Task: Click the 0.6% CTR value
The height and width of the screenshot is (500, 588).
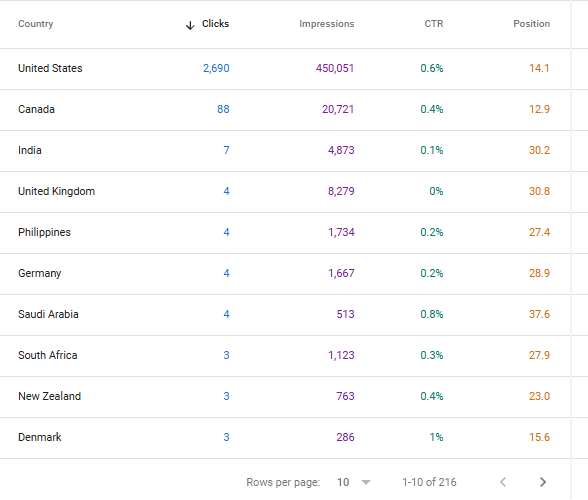Action: (x=432, y=68)
